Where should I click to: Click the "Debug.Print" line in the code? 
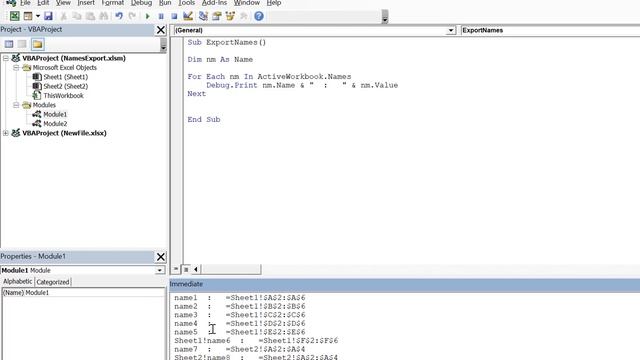pos(302,85)
